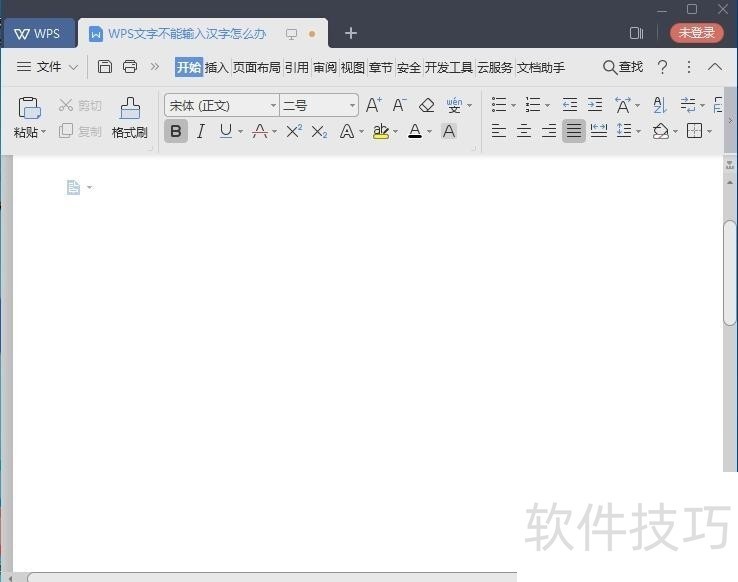Image resolution: width=738 pixels, height=582 pixels.
Task: Open the 页面布局 ribbon tab
Action: click(x=257, y=67)
